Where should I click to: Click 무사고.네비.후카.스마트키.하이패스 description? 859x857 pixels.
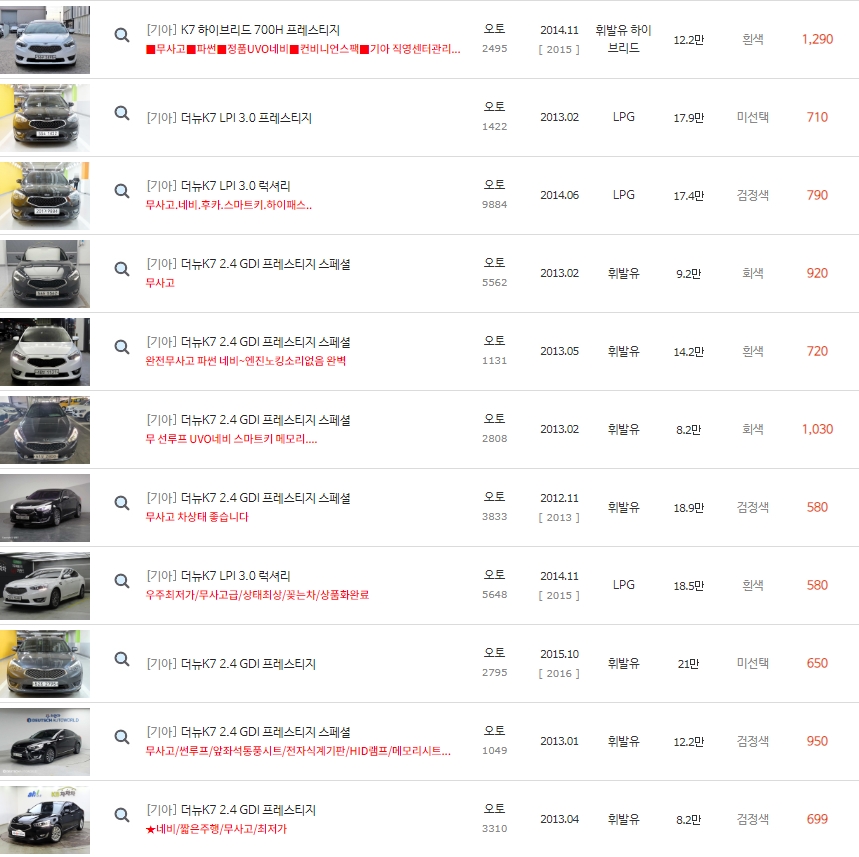click(x=228, y=205)
